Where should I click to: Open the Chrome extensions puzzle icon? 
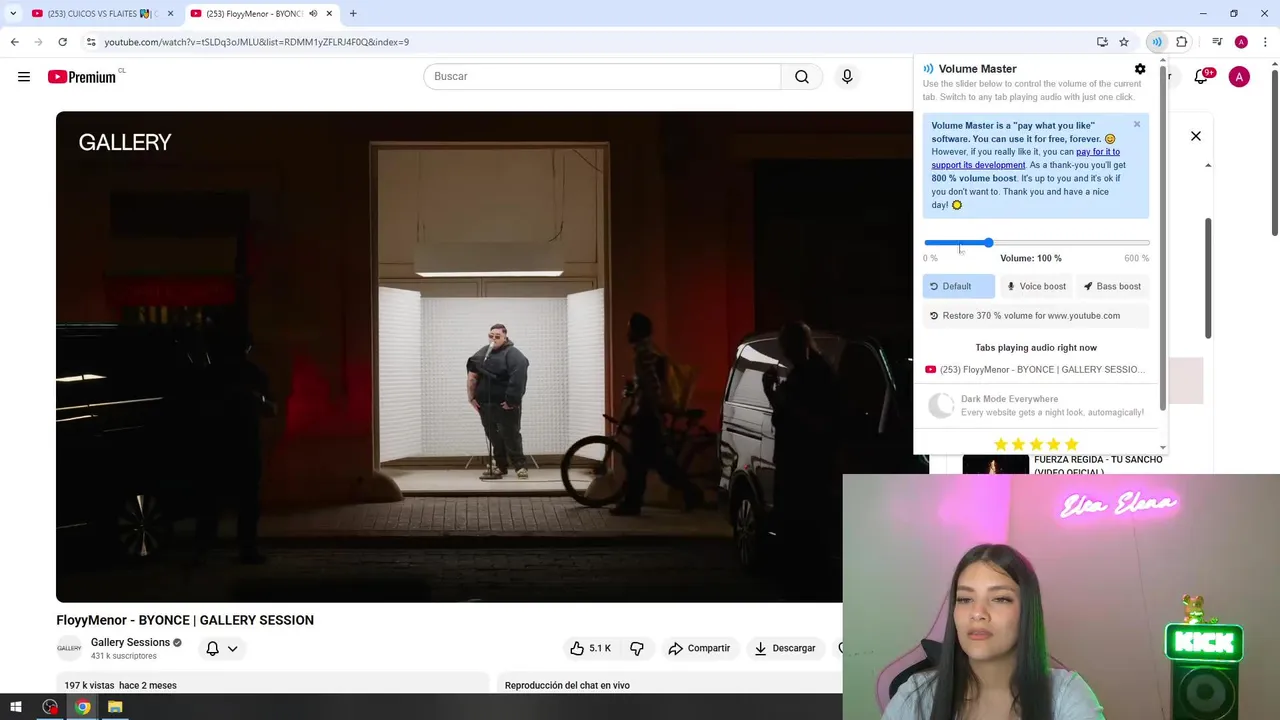click(1182, 42)
